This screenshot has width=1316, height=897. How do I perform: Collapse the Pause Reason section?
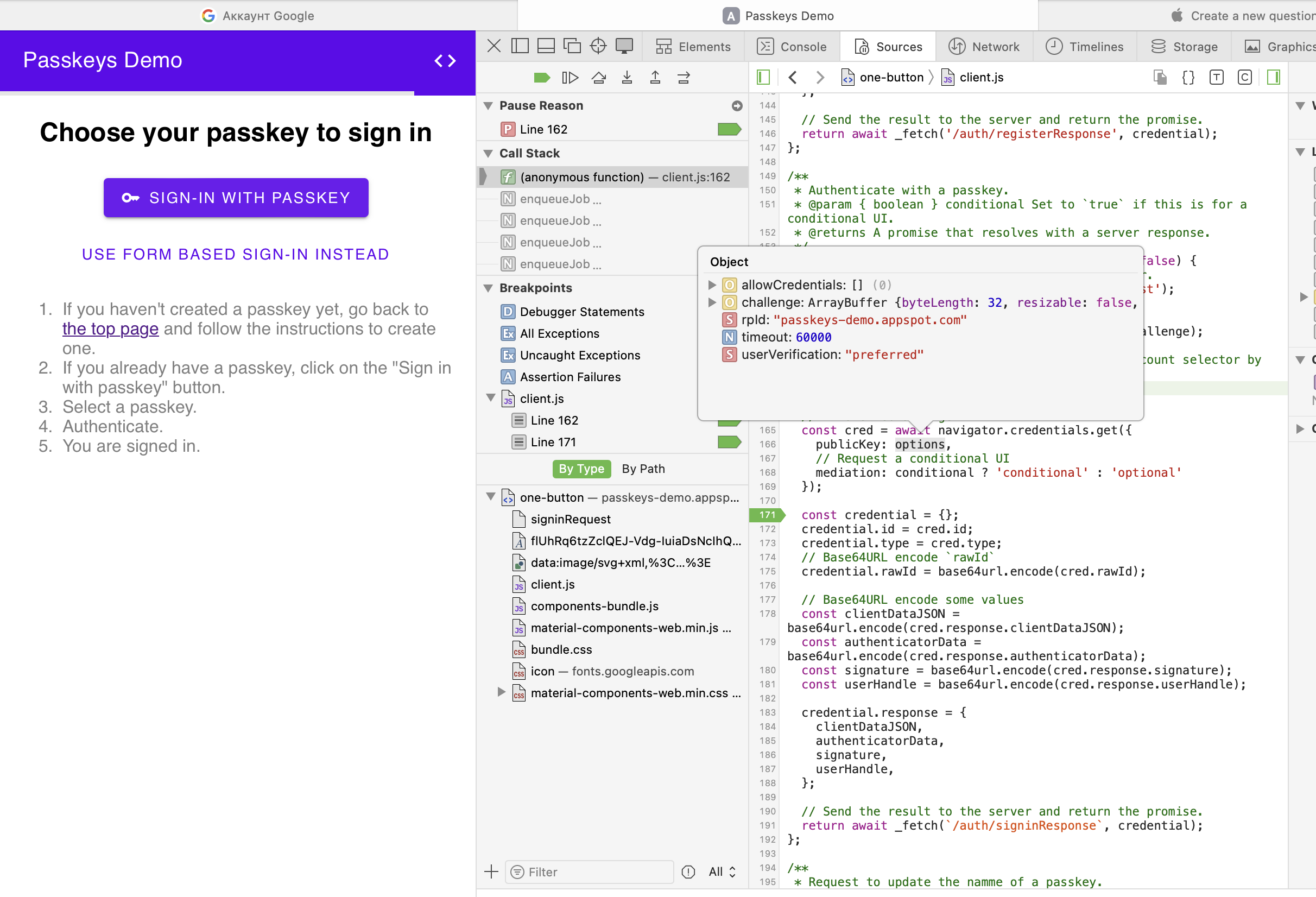(x=488, y=106)
